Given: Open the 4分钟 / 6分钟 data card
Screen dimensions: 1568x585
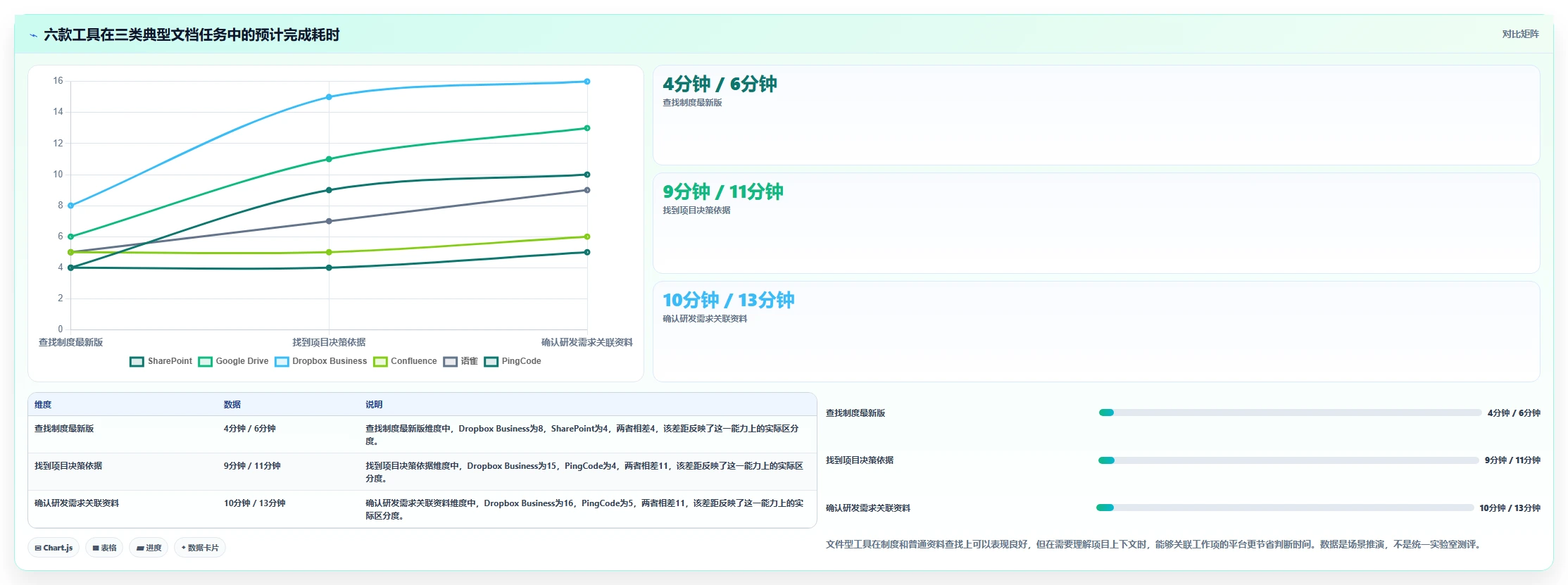Looking at the screenshot, I should [x=1096, y=115].
